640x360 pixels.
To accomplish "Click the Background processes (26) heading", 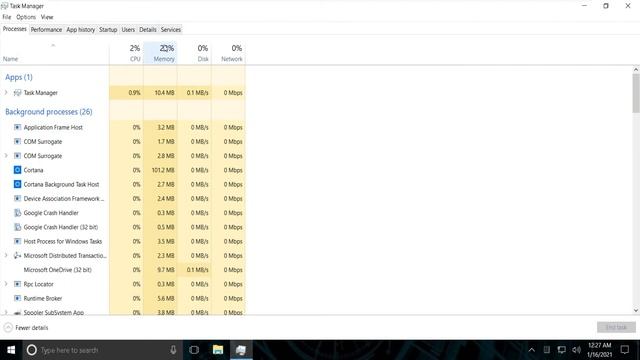I will pyautogui.click(x=49, y=112).
